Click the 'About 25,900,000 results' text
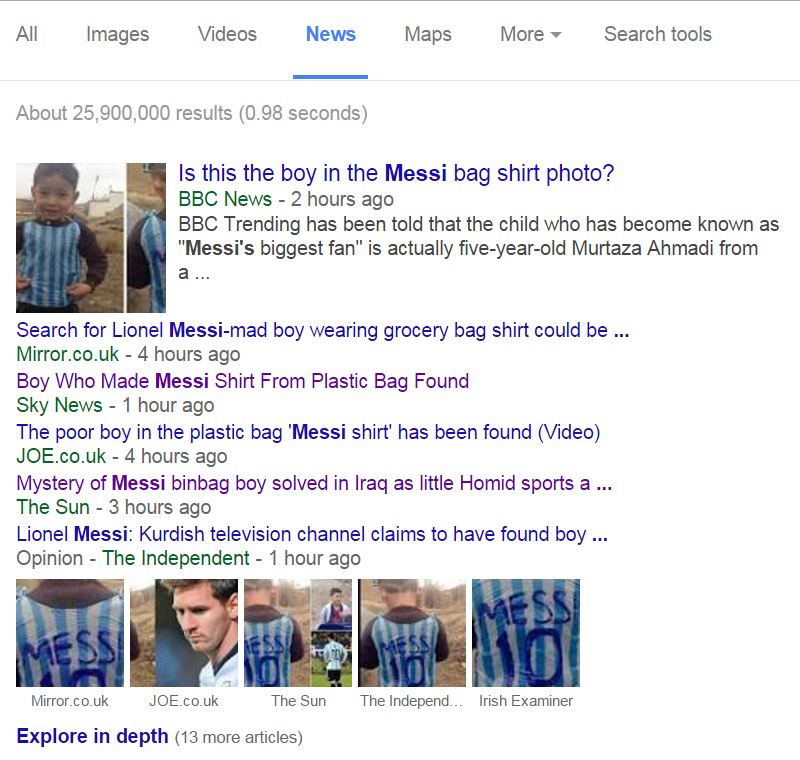The width and height of the screenshot is (800, 760). coord(191,113)
